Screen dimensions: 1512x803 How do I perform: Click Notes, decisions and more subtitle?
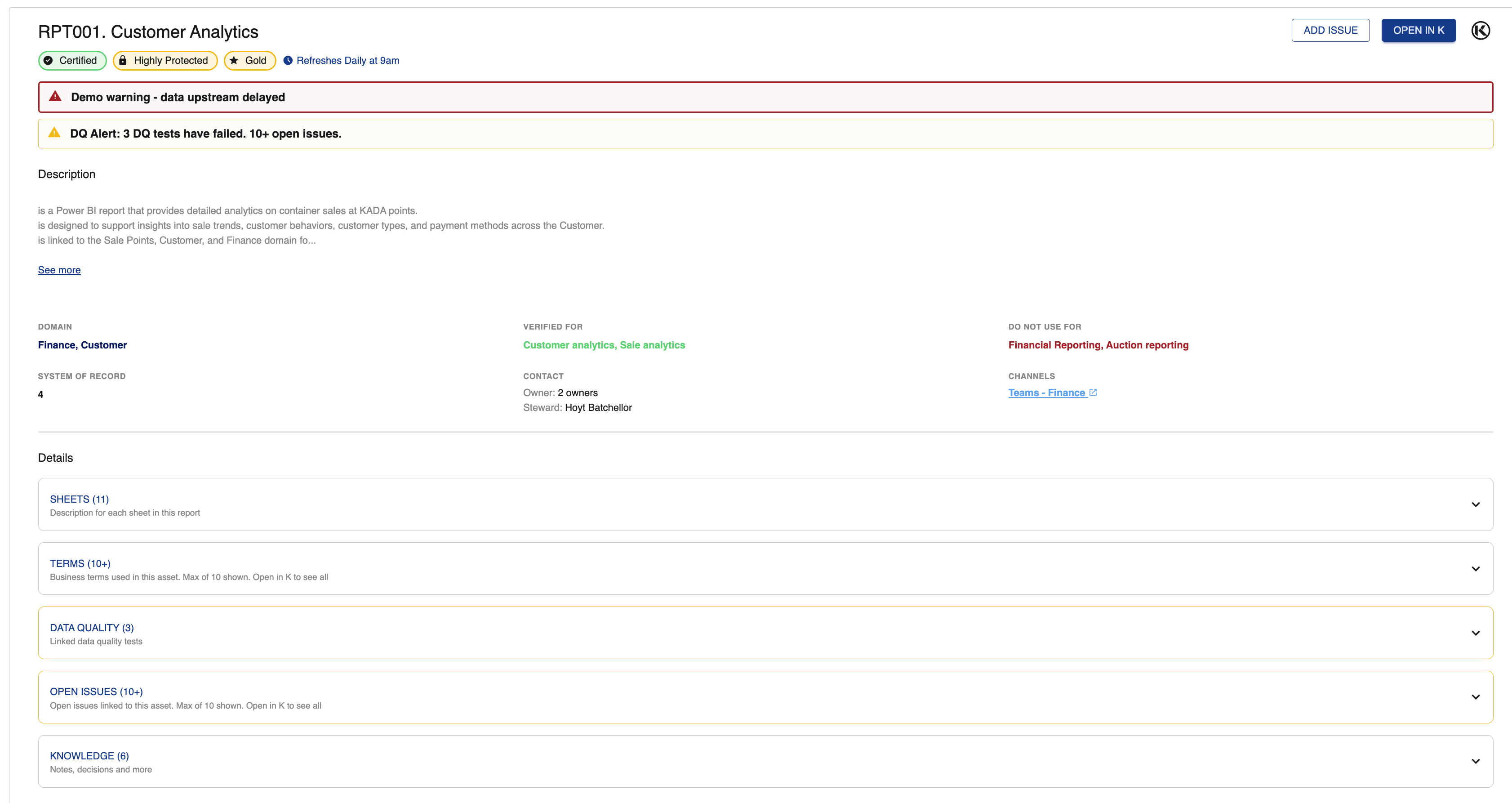101,770
